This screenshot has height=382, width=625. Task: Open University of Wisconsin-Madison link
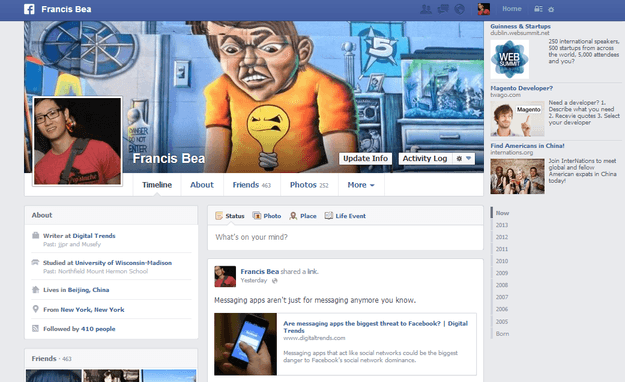click(124, 263)
